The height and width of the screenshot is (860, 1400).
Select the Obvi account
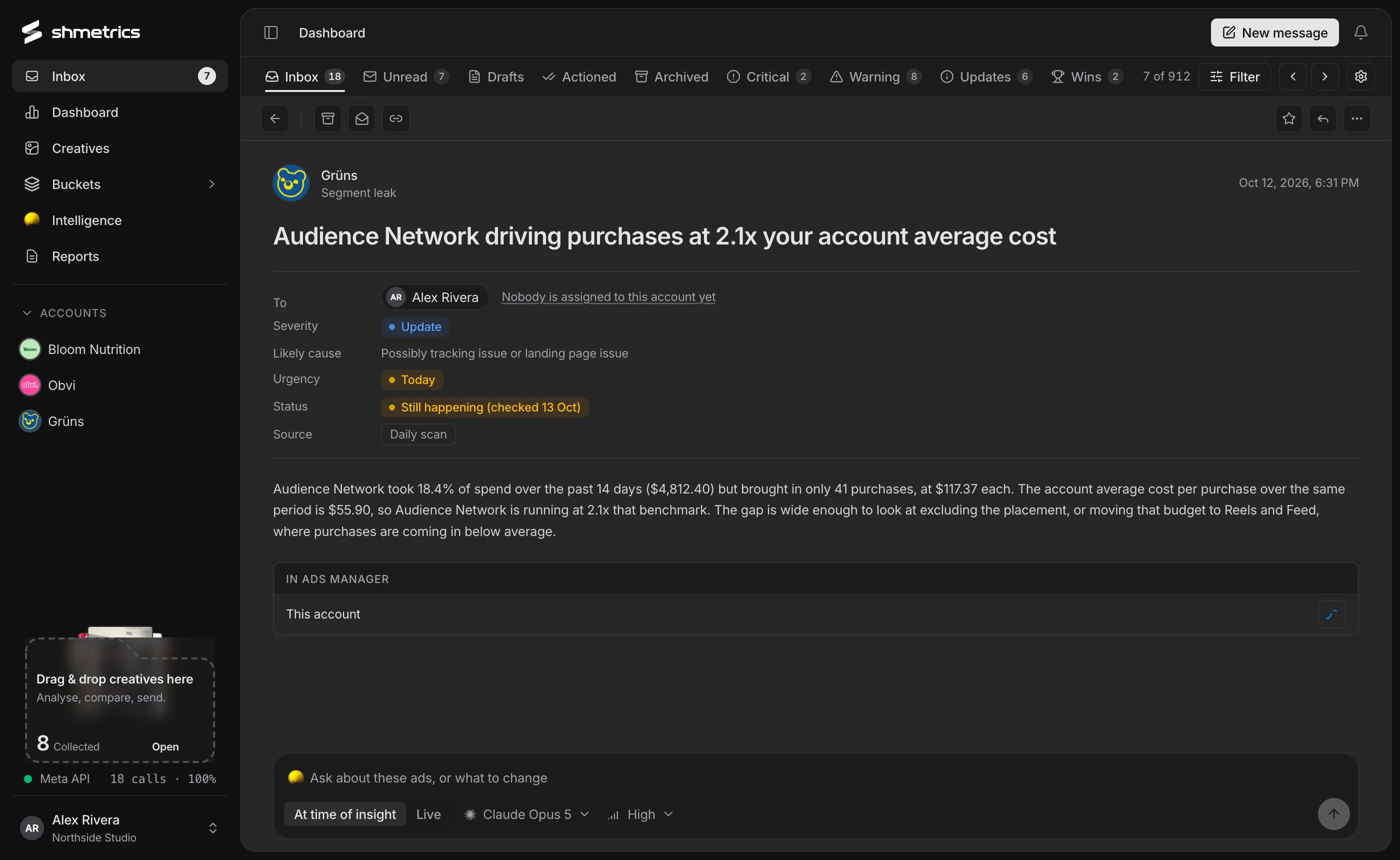120,385
